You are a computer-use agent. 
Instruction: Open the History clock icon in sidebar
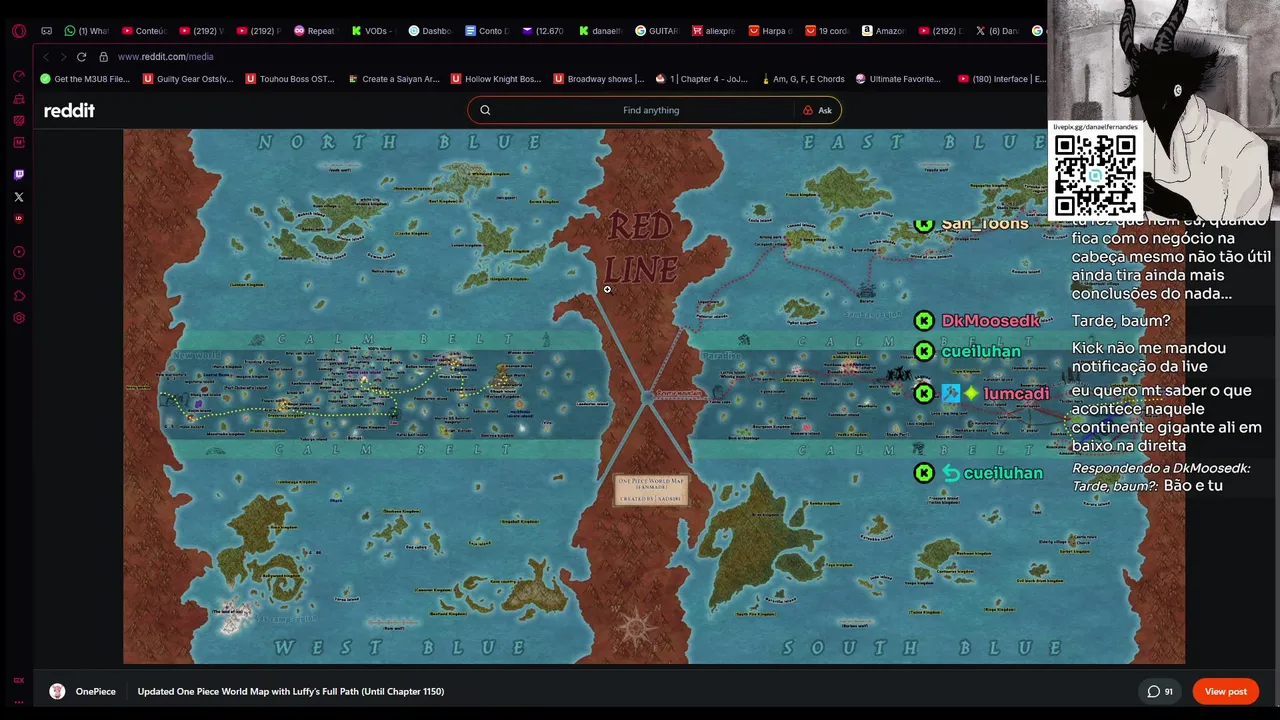tap(18, 274)
